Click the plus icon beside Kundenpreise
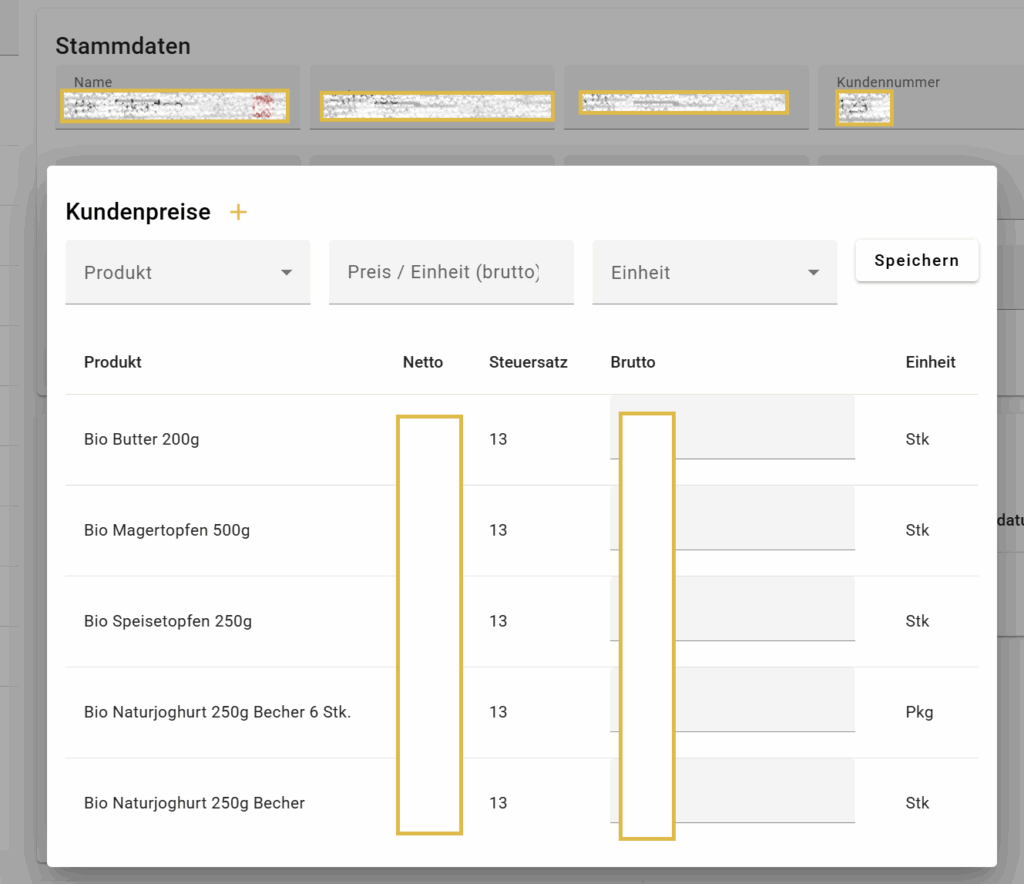 [238, 212]
